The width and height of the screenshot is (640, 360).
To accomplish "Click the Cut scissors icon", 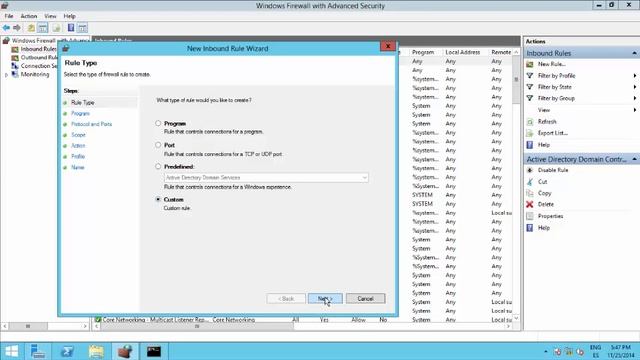I will 530,182.
